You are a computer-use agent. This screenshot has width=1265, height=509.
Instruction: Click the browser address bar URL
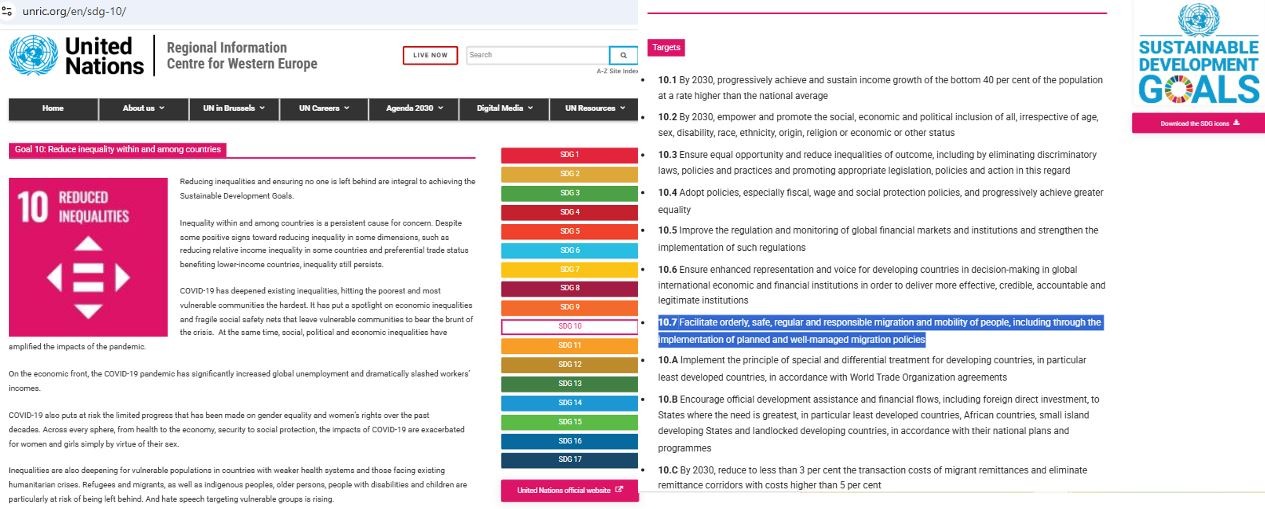[x=73, y=11]
